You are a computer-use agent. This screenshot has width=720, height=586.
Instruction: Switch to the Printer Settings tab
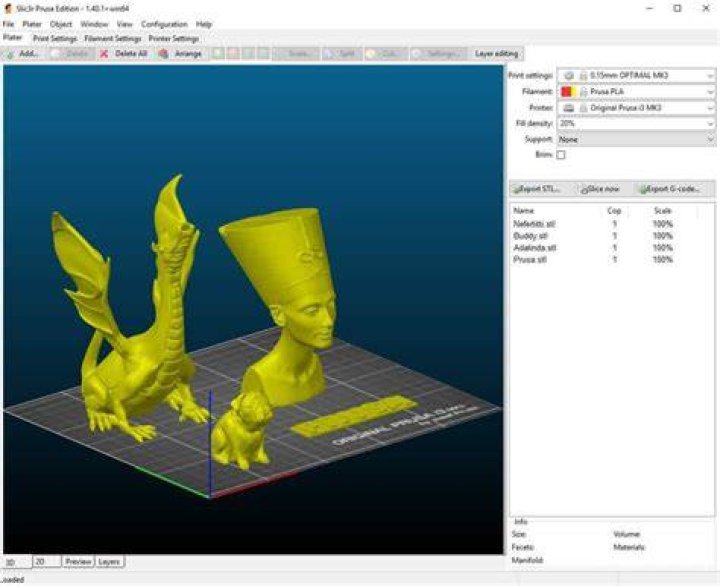(174, 39)
